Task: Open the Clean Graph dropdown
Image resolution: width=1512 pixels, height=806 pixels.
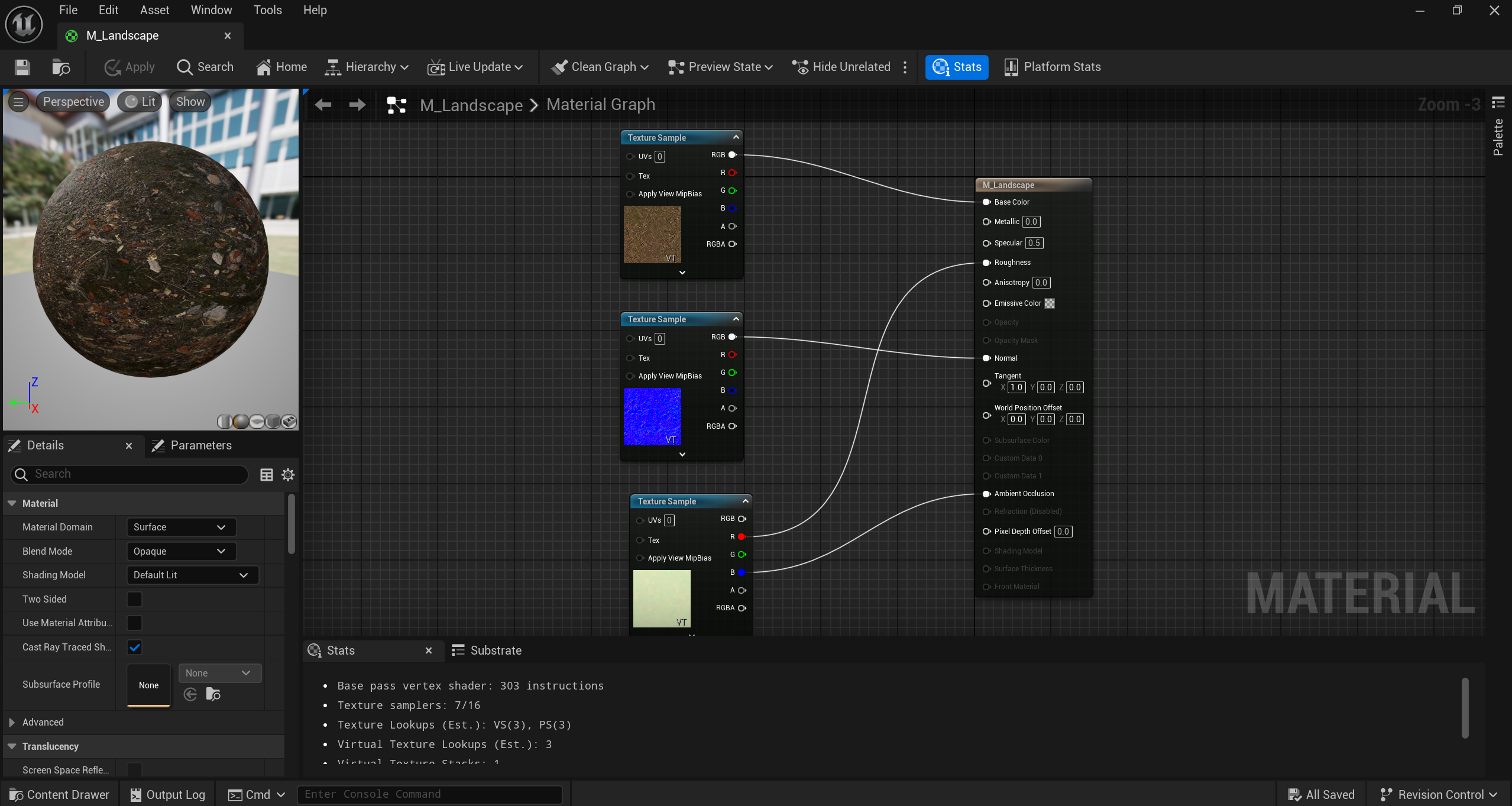Action: point(600,67)
